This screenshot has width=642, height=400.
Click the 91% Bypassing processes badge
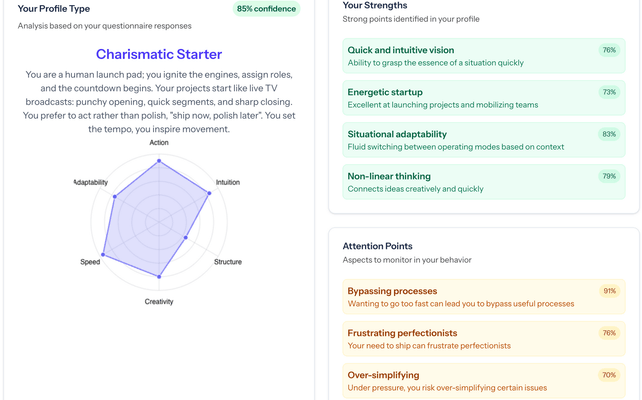(x=608, y=291)
